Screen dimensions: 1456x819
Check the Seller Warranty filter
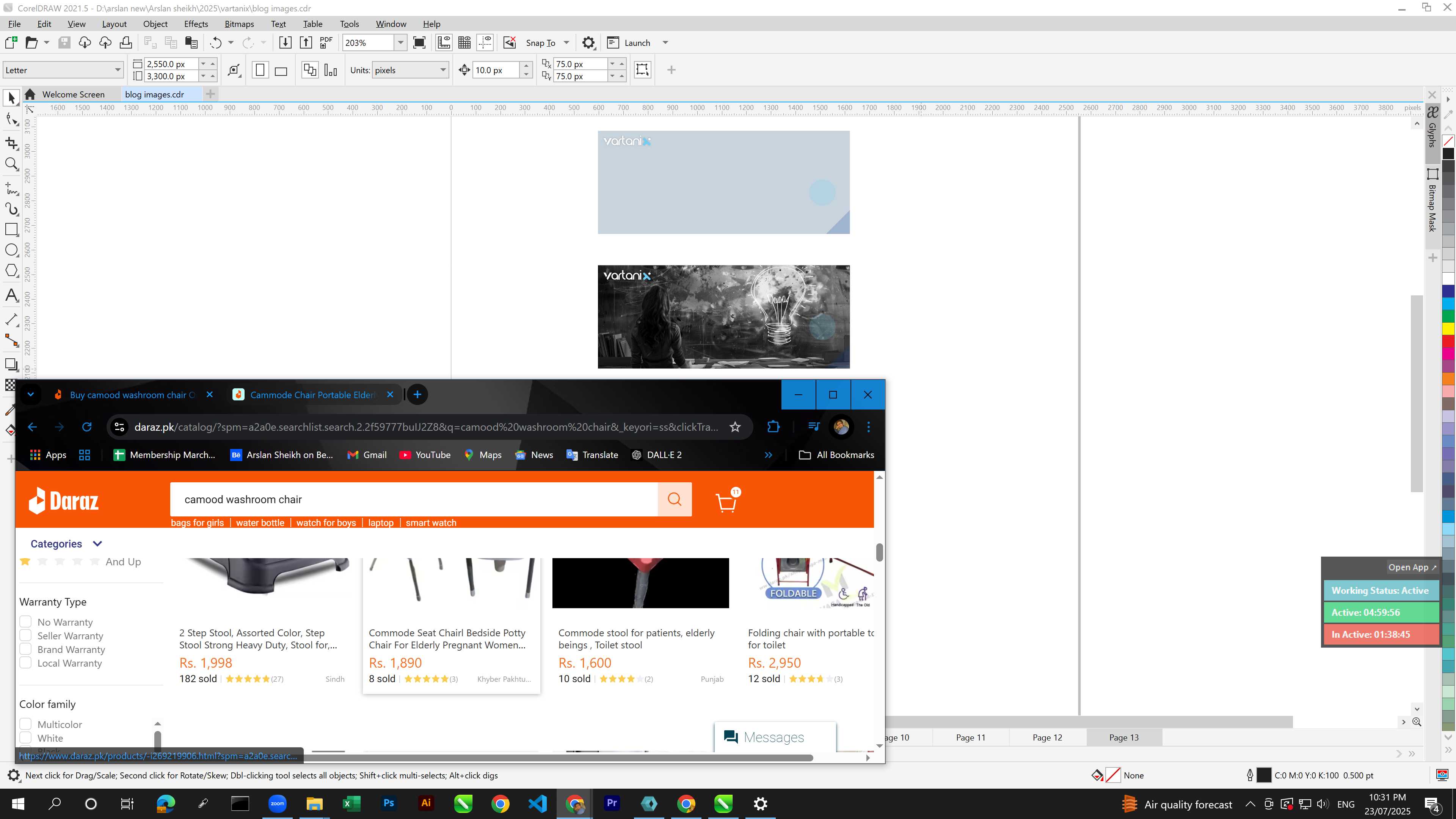click(x=25, y=635)
